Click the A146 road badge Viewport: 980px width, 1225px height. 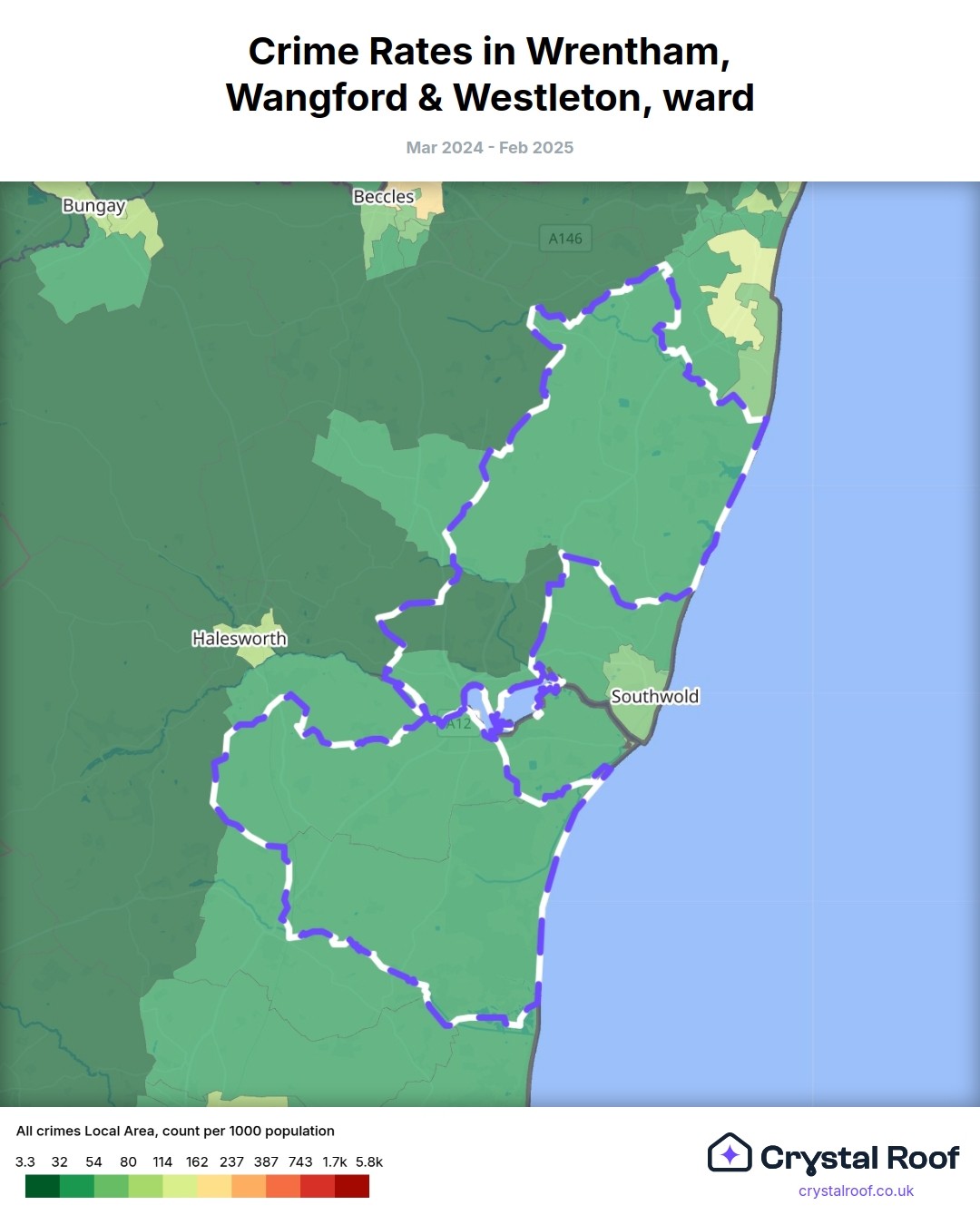(x=565, y=239)
